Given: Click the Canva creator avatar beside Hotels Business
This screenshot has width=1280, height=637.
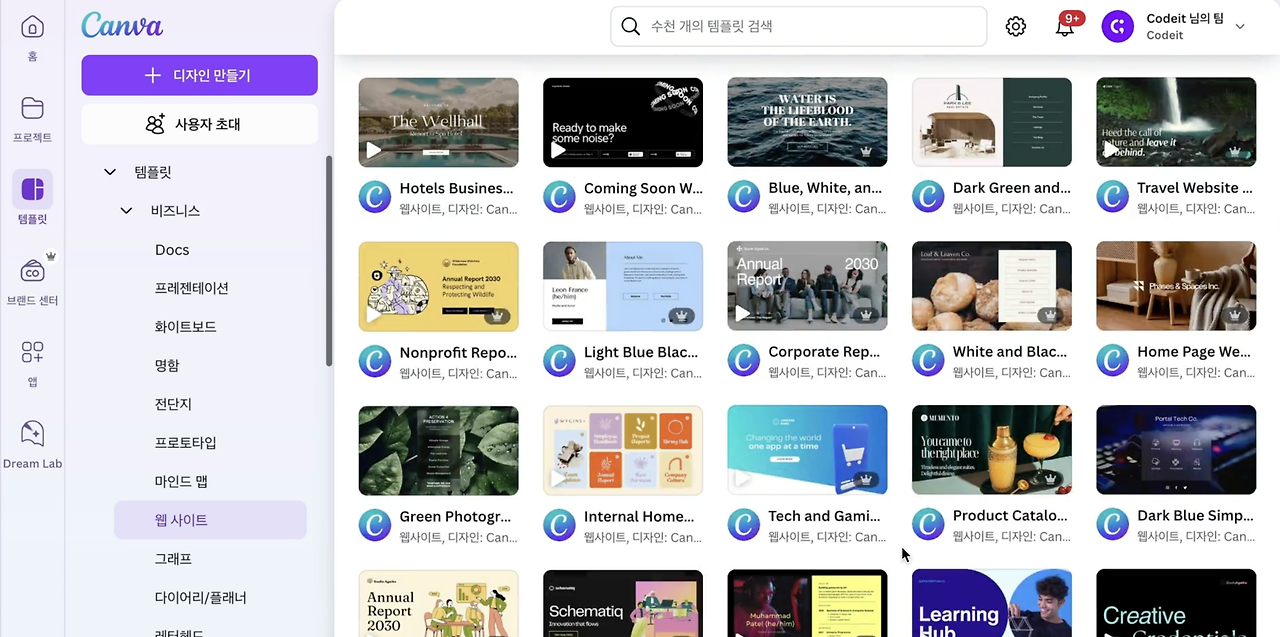Looking at the screenshot, I should coord(375,196).
